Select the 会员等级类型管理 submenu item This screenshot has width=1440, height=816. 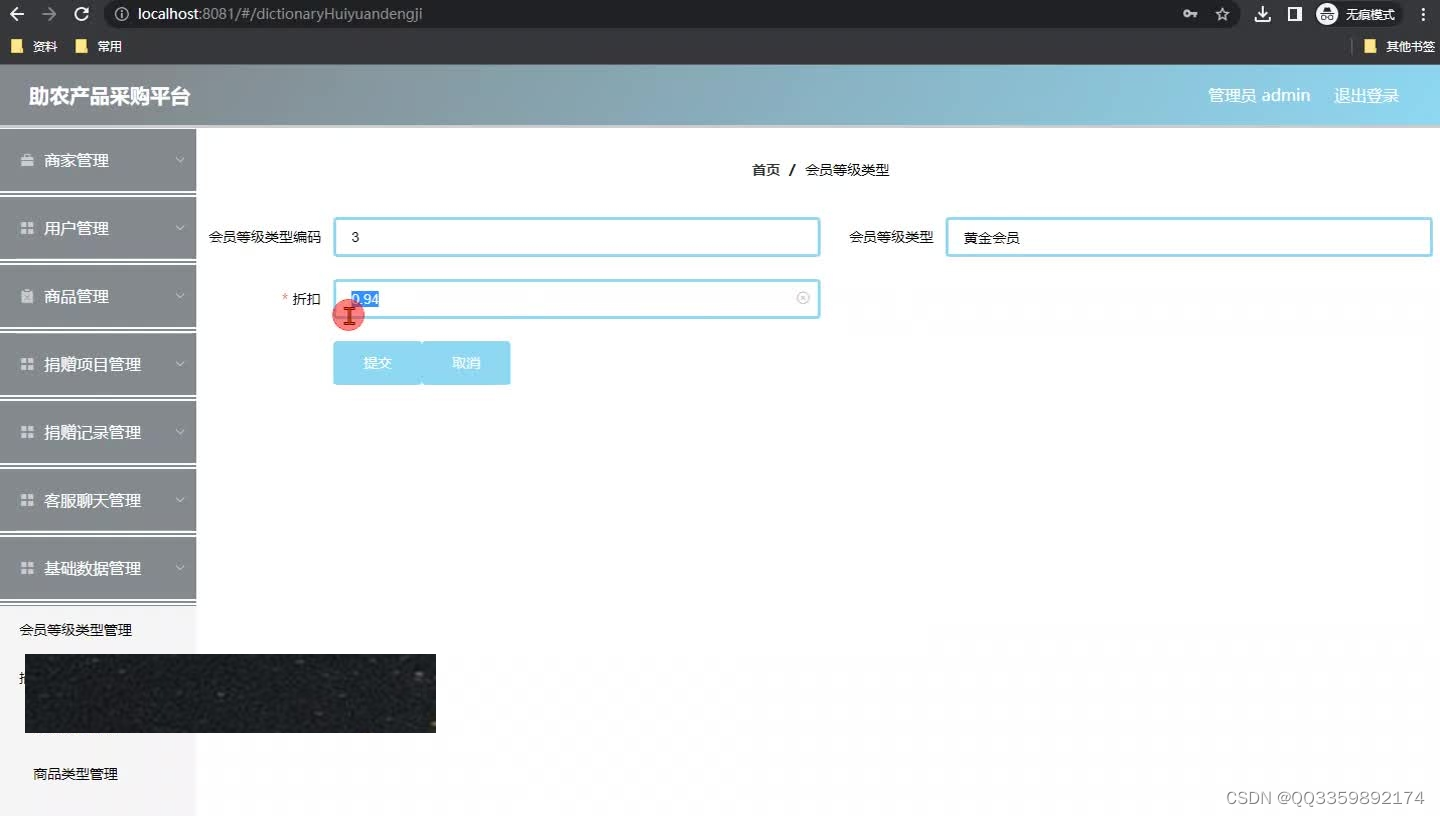(x=76, y=630)
